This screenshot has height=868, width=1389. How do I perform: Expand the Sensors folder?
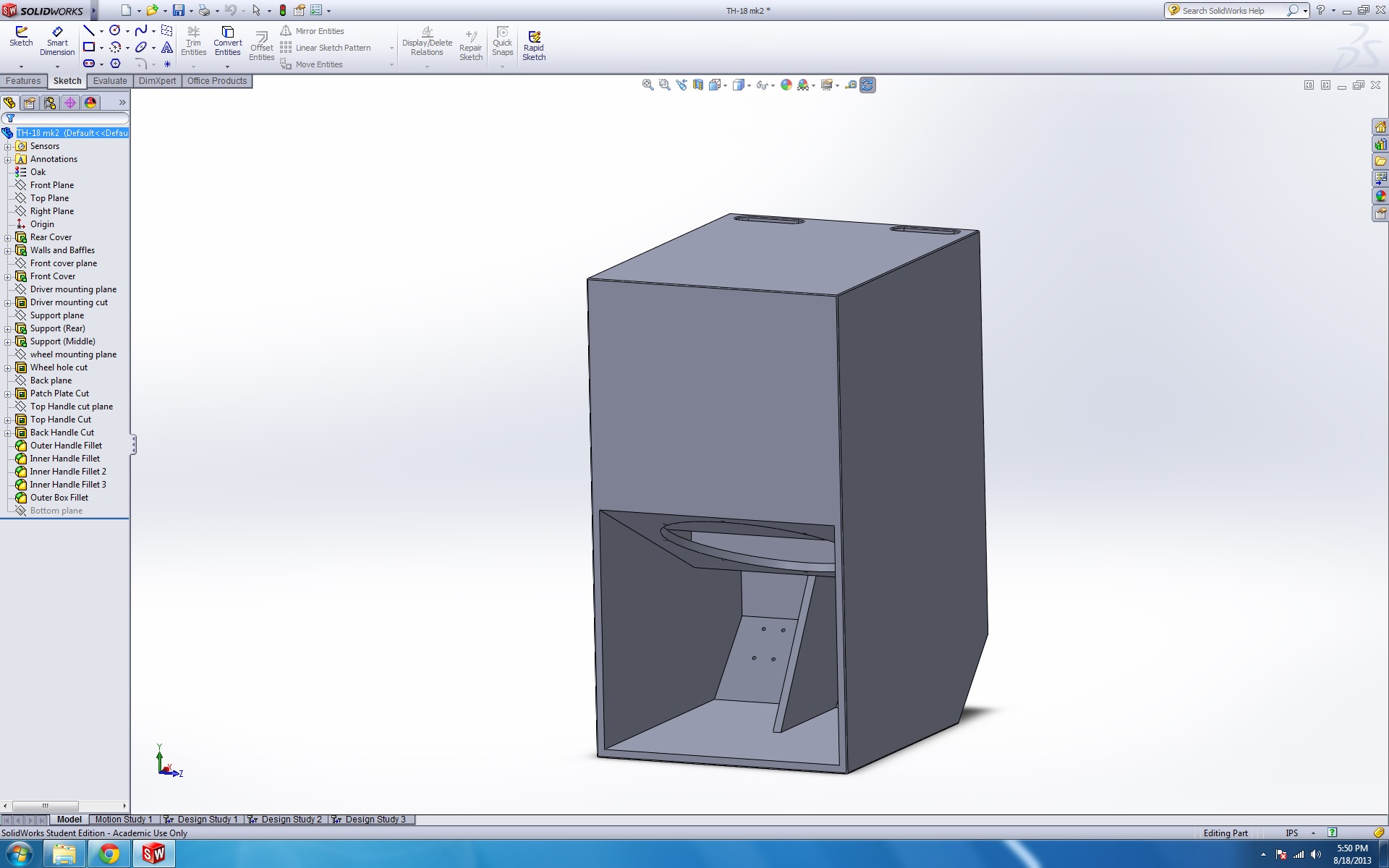7,146
